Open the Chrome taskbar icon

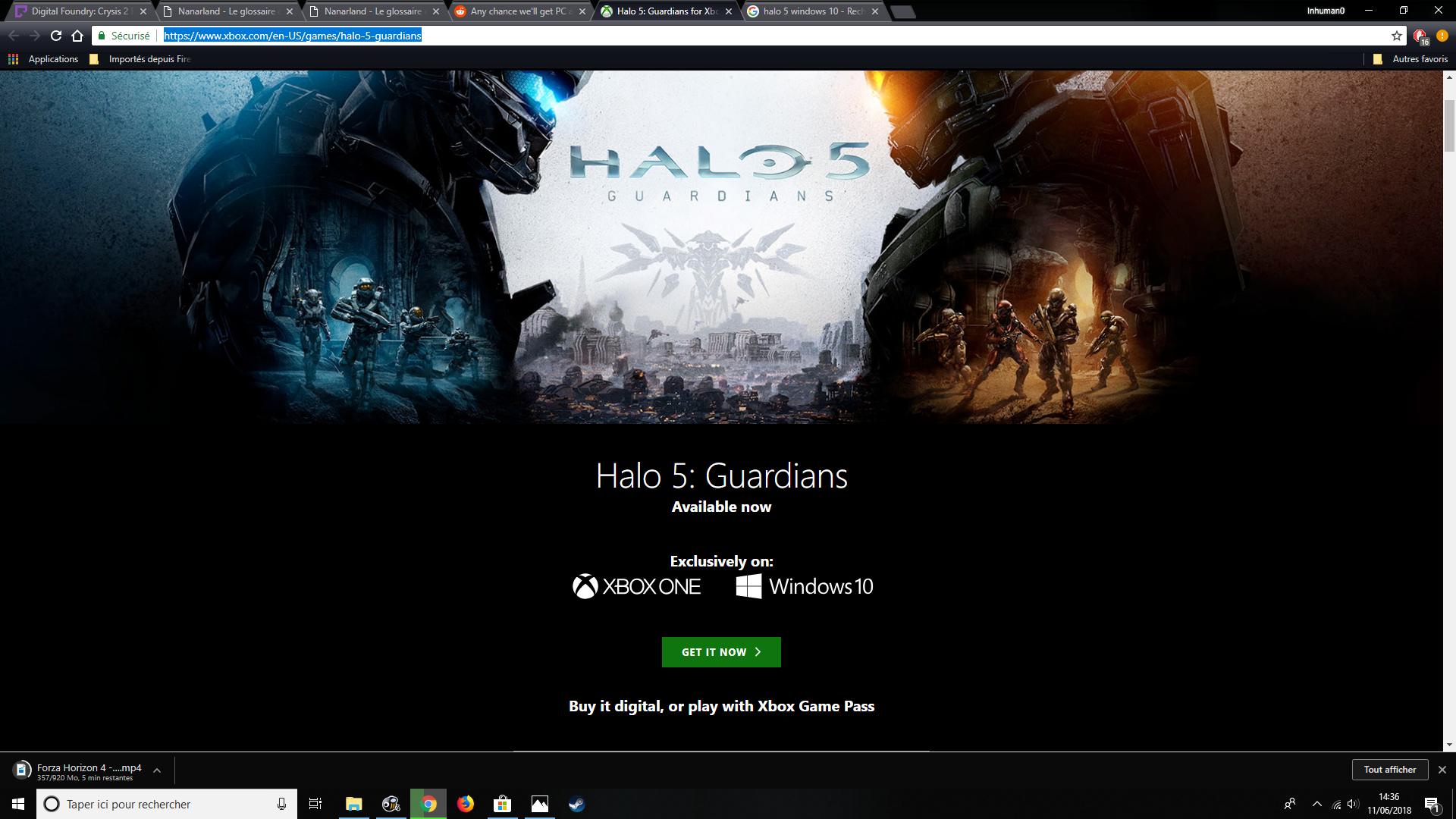pyautogui.click(x=428, y=804)
